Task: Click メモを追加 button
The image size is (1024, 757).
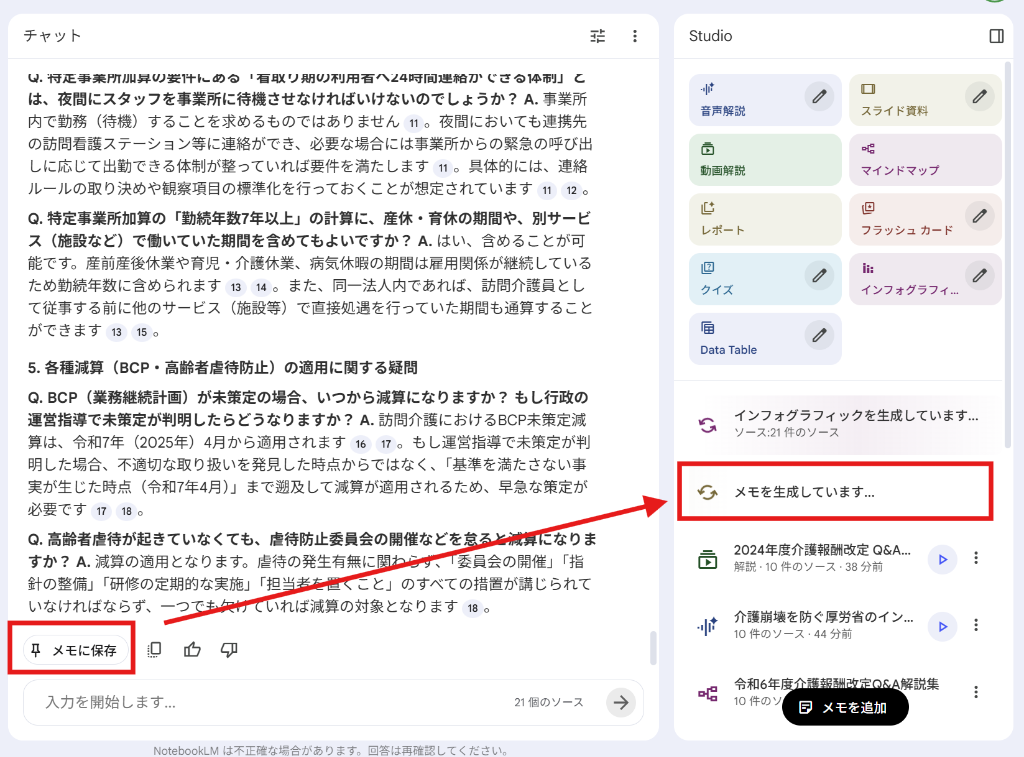Action: 844,707
